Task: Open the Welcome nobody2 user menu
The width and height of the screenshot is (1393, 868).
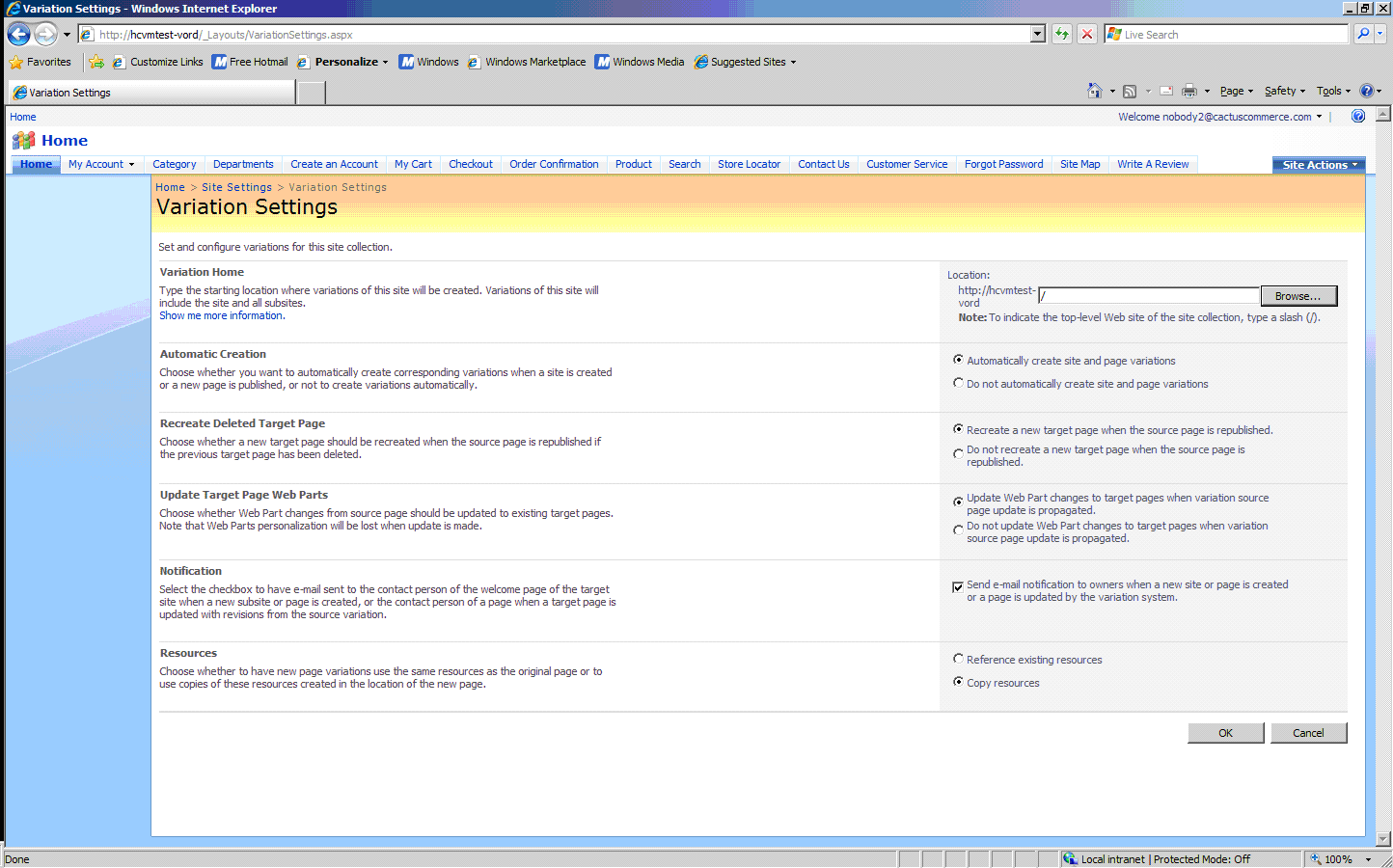Action: (1220, 117)
